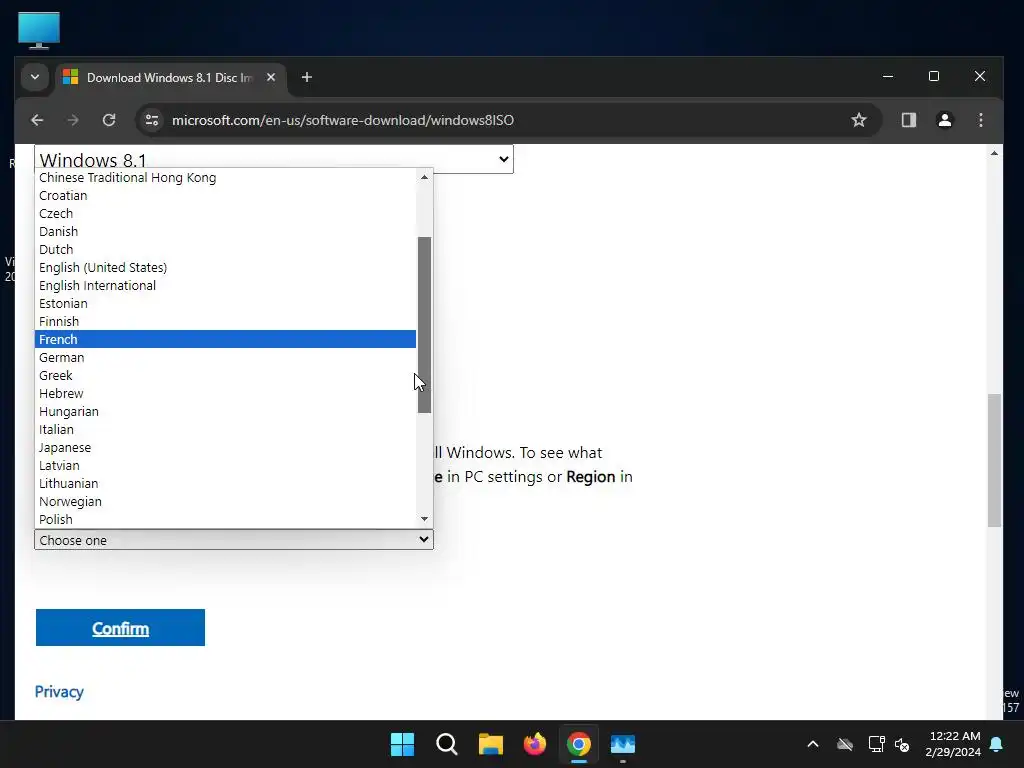Screen dimensions: 1024x768
Task: Choose English (United States)
Action: [225, 267]
